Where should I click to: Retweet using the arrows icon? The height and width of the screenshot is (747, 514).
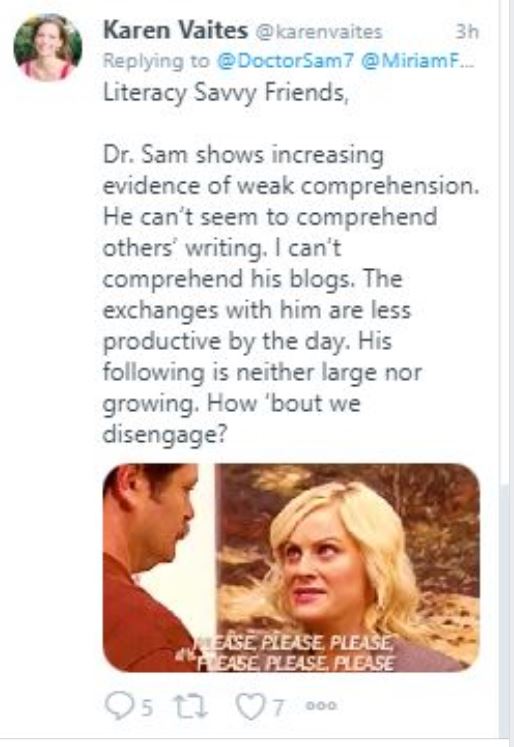click(190, 706)
